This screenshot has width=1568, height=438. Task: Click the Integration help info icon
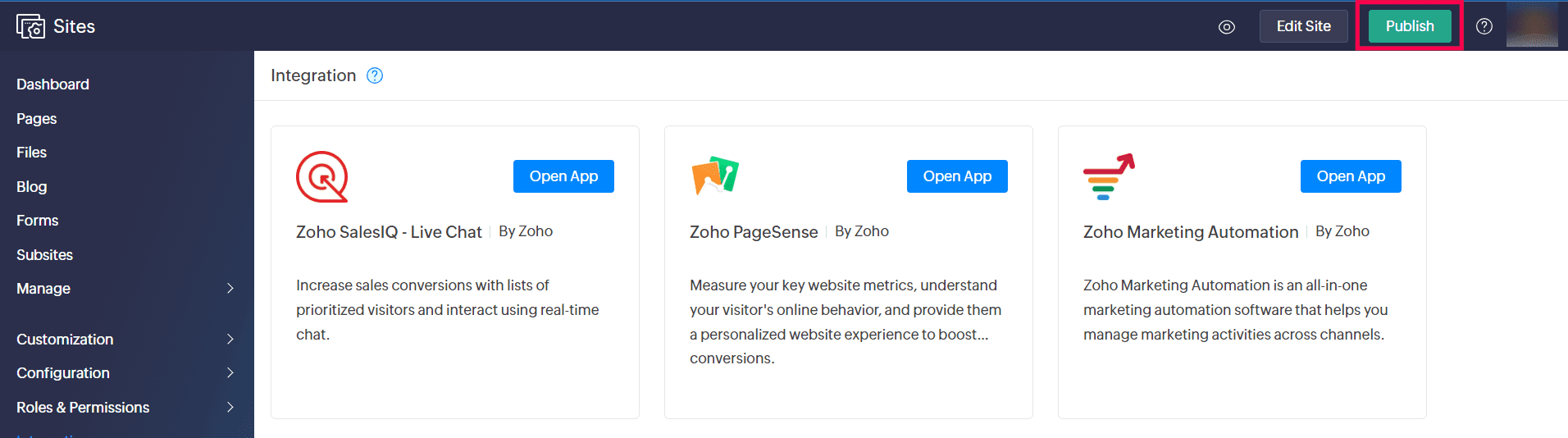pyautogui.click(x=375, y=75)
